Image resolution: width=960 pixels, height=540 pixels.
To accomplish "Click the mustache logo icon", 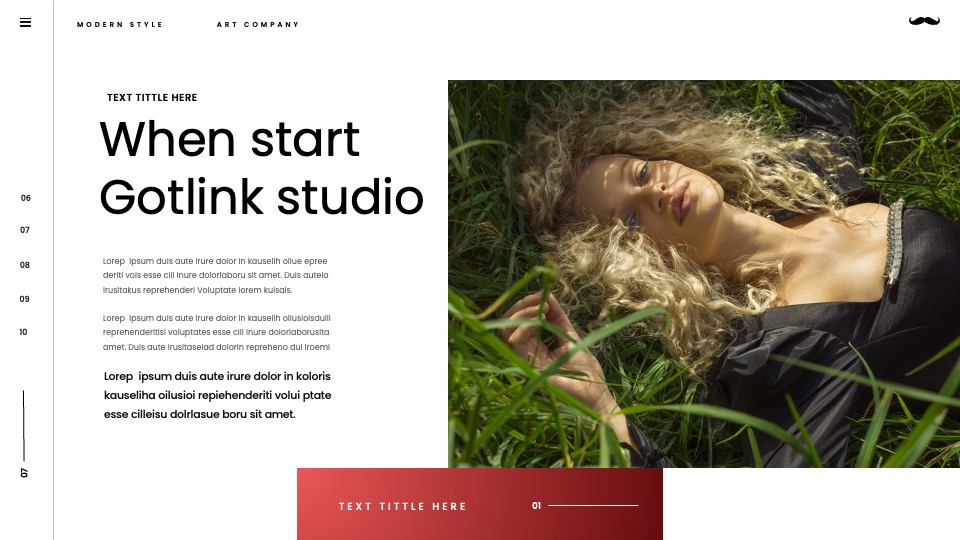I will pyautogui.click(x=924, y=21).
